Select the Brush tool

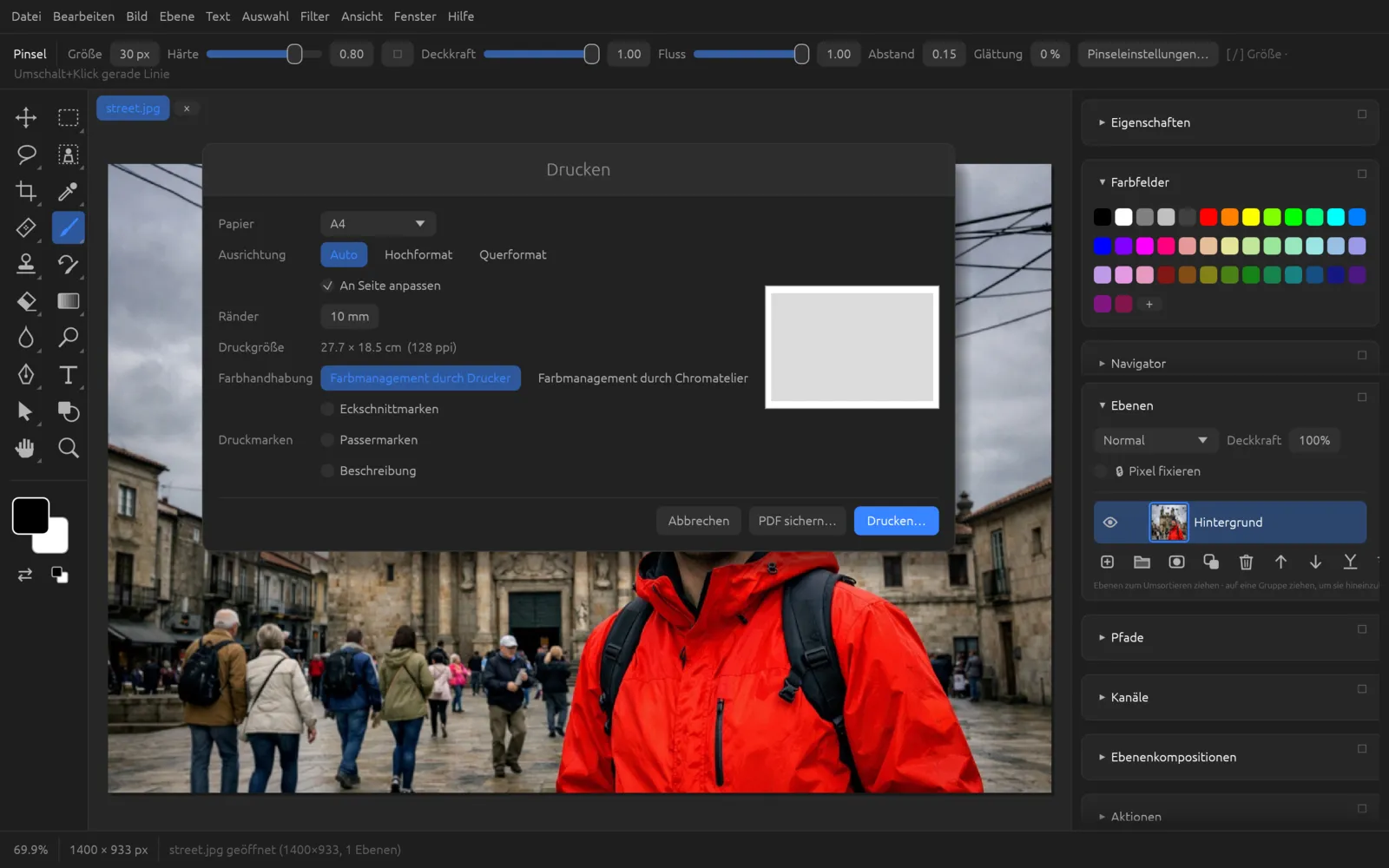69,227
